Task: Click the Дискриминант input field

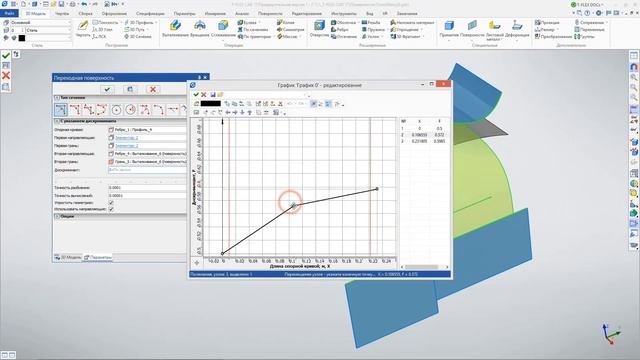Action: point(147,170)
